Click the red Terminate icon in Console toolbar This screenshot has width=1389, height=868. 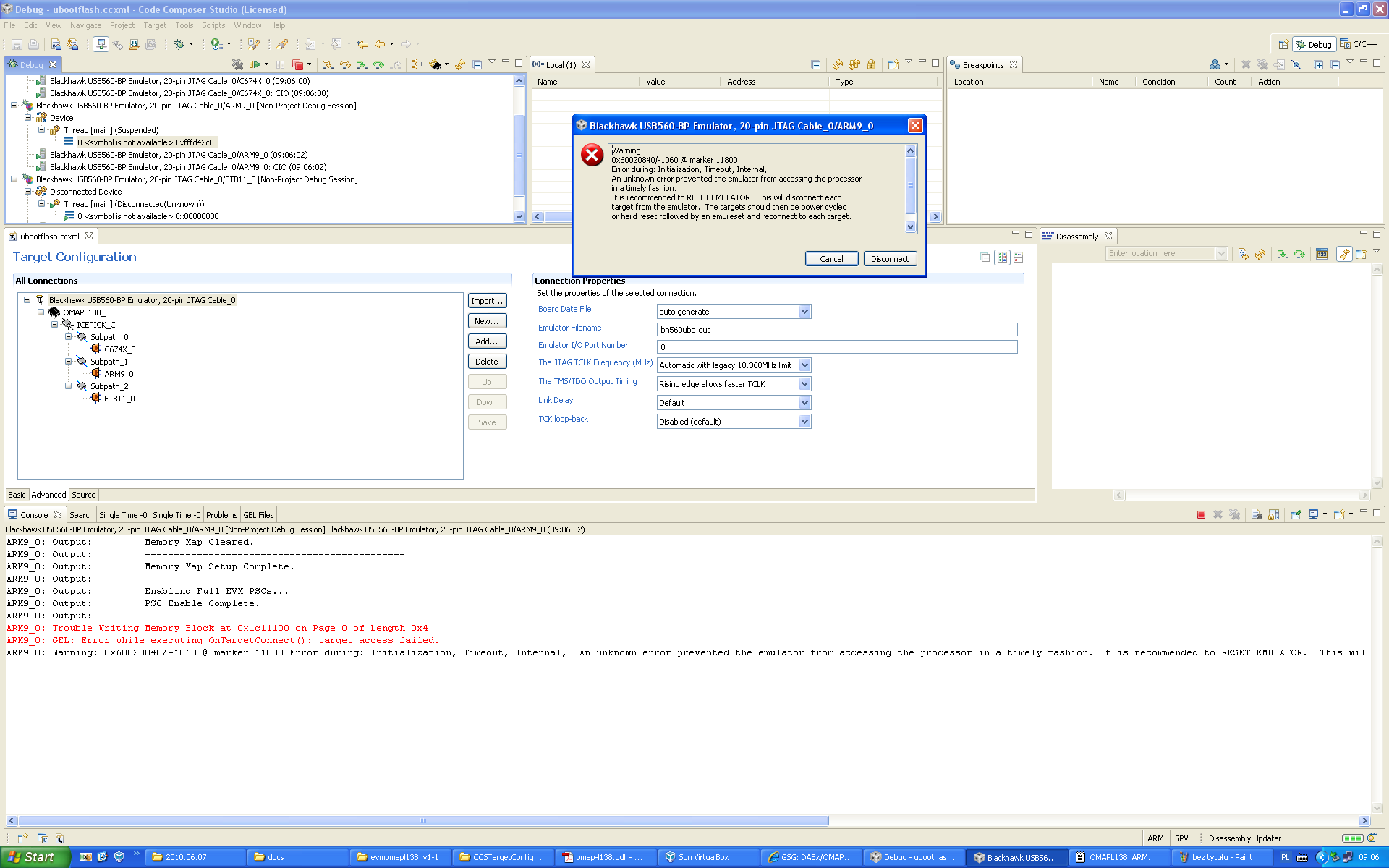coord(1201,515)
